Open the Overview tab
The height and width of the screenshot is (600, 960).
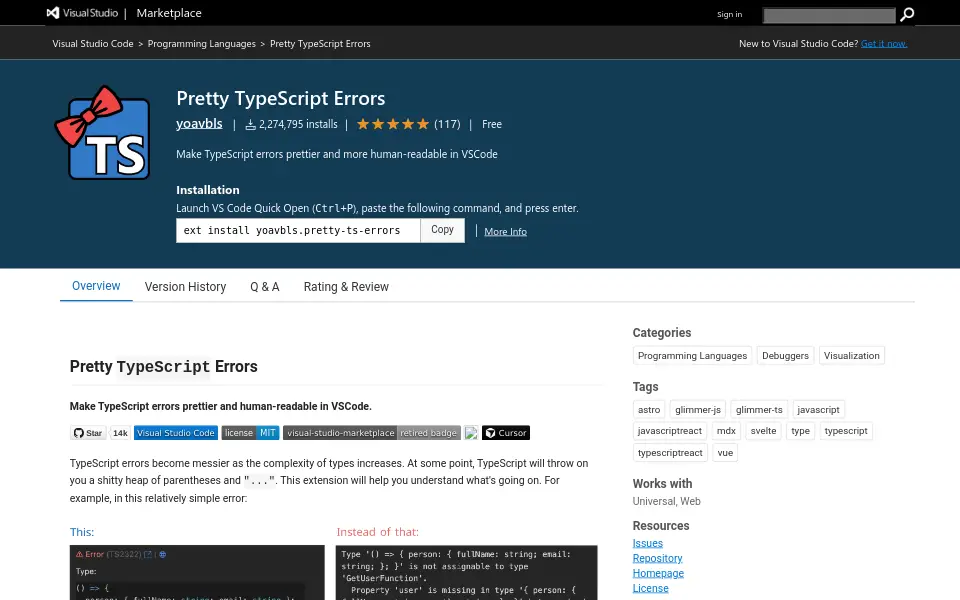coord(96,286)
